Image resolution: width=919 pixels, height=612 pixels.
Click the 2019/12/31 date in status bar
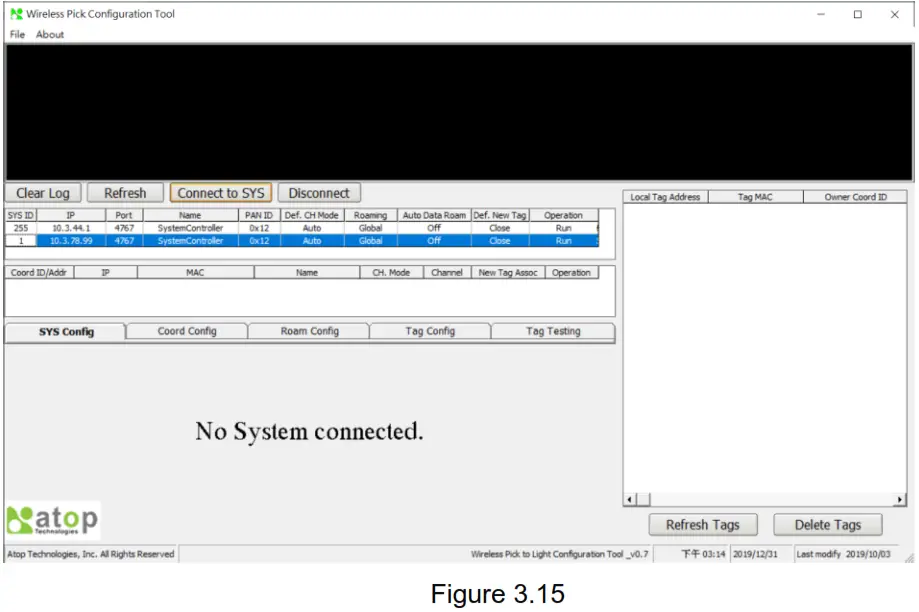click(755, 554)
